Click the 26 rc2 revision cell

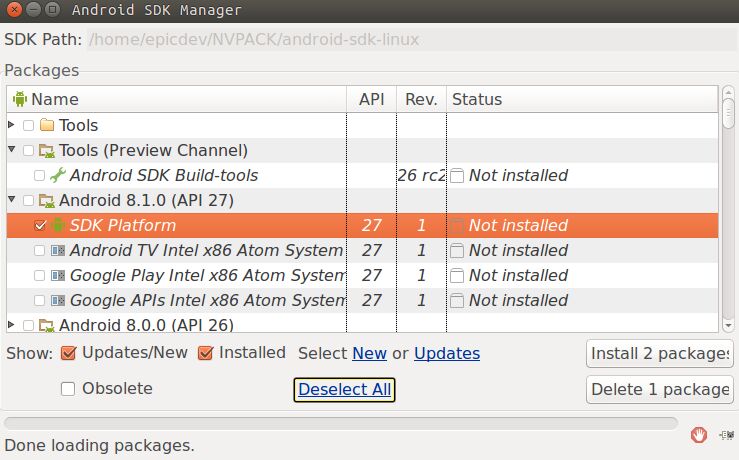pos(421,175)
